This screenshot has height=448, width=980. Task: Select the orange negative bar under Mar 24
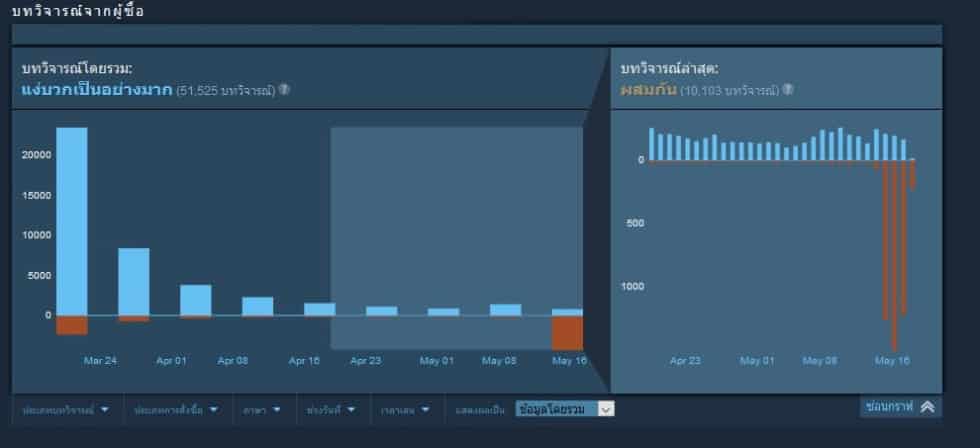[72, 325]
